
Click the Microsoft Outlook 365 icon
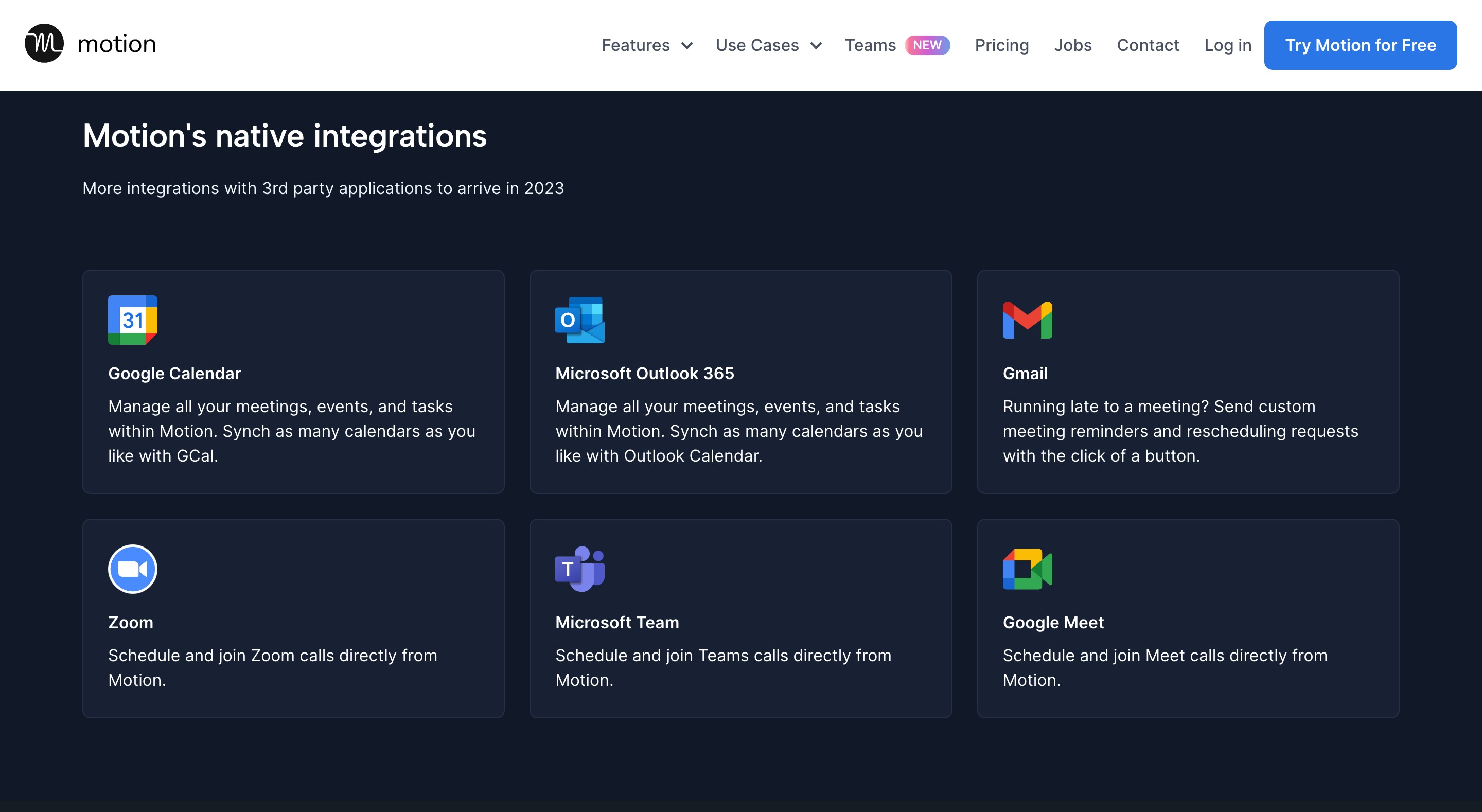[x=580, y=320]
